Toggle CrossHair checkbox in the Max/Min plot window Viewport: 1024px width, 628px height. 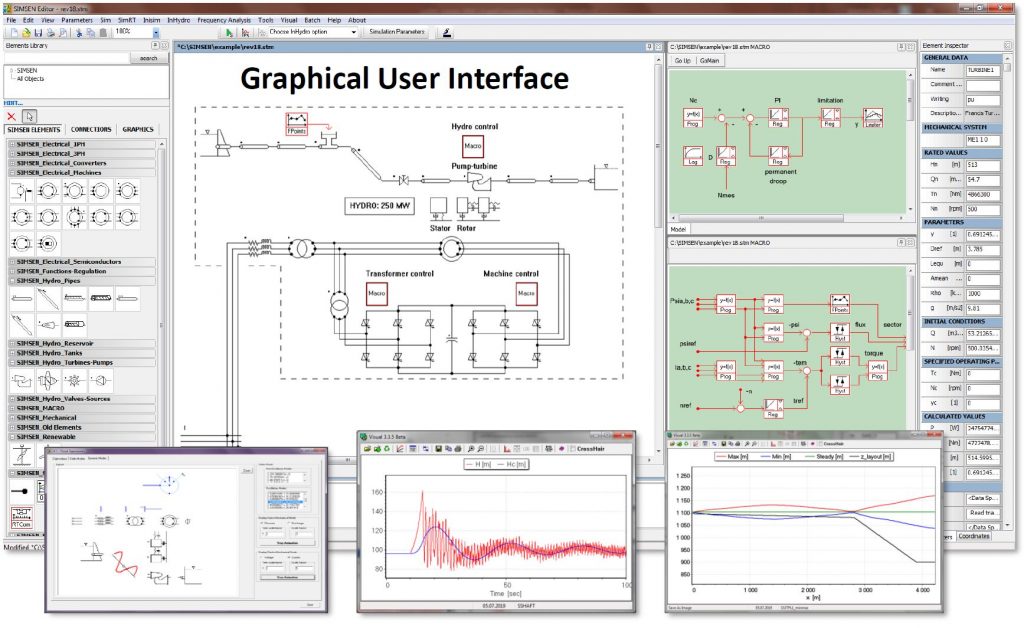[819, 443]
